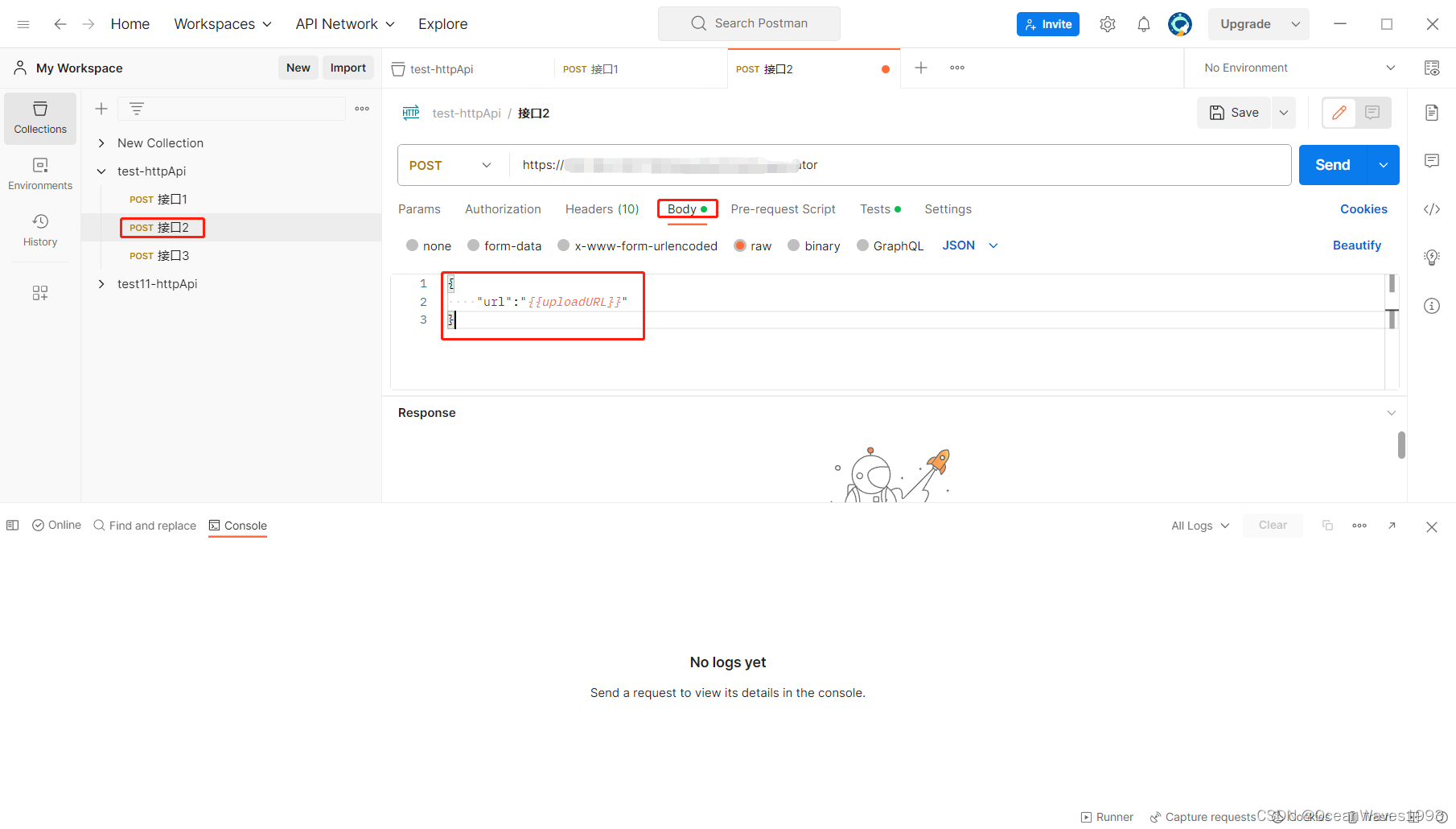The image size is (1456, 829).
Task: Close the console panel
Action: (x=1432, y=527)
